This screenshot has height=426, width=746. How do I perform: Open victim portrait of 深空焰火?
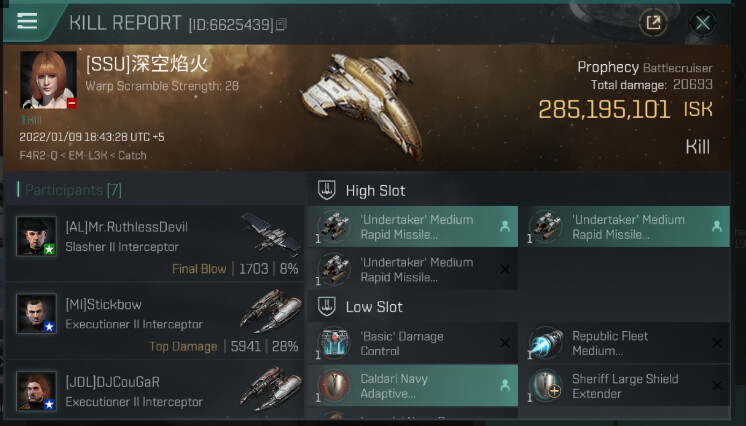click(48, 79)
